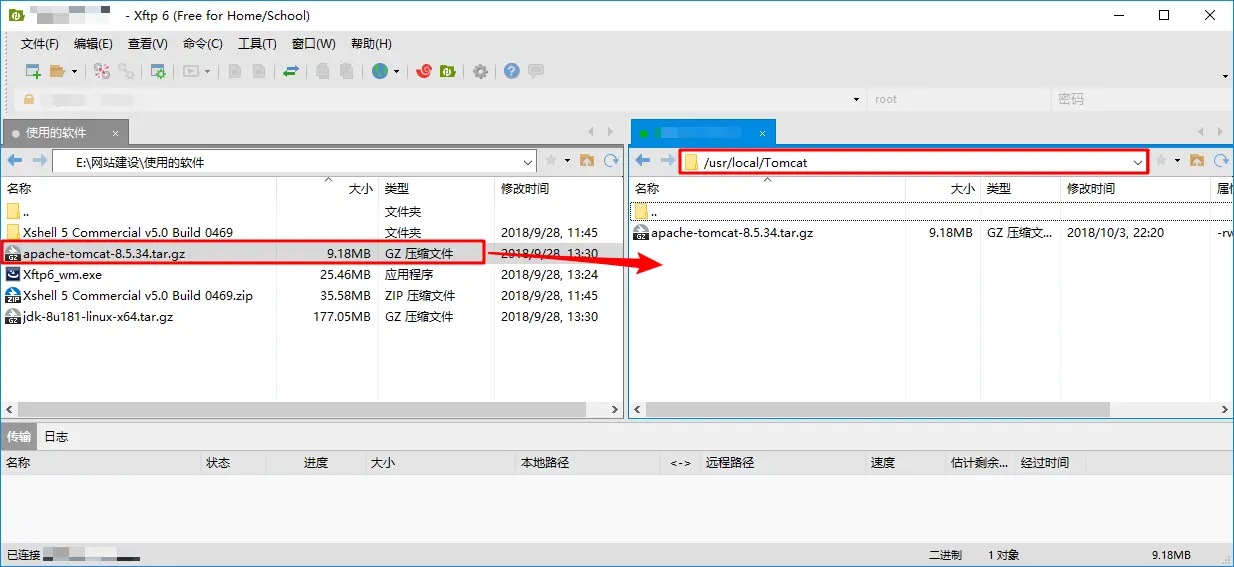The width and height of the screenshot is (1234, 567).
Task: Launch Xshell via red swirl icon
Action: (x=424, y=71)
